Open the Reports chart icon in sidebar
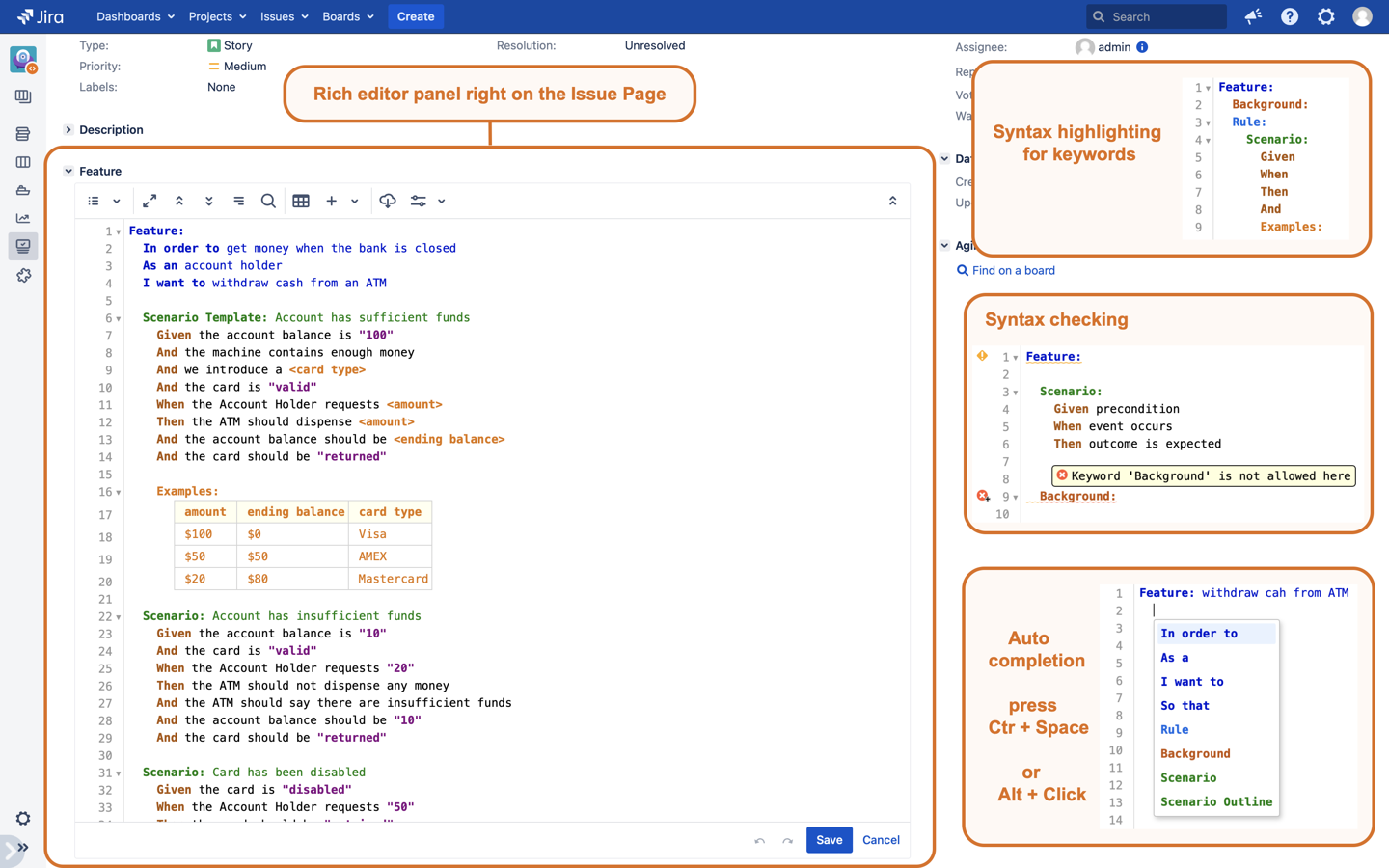 (23, 218)
